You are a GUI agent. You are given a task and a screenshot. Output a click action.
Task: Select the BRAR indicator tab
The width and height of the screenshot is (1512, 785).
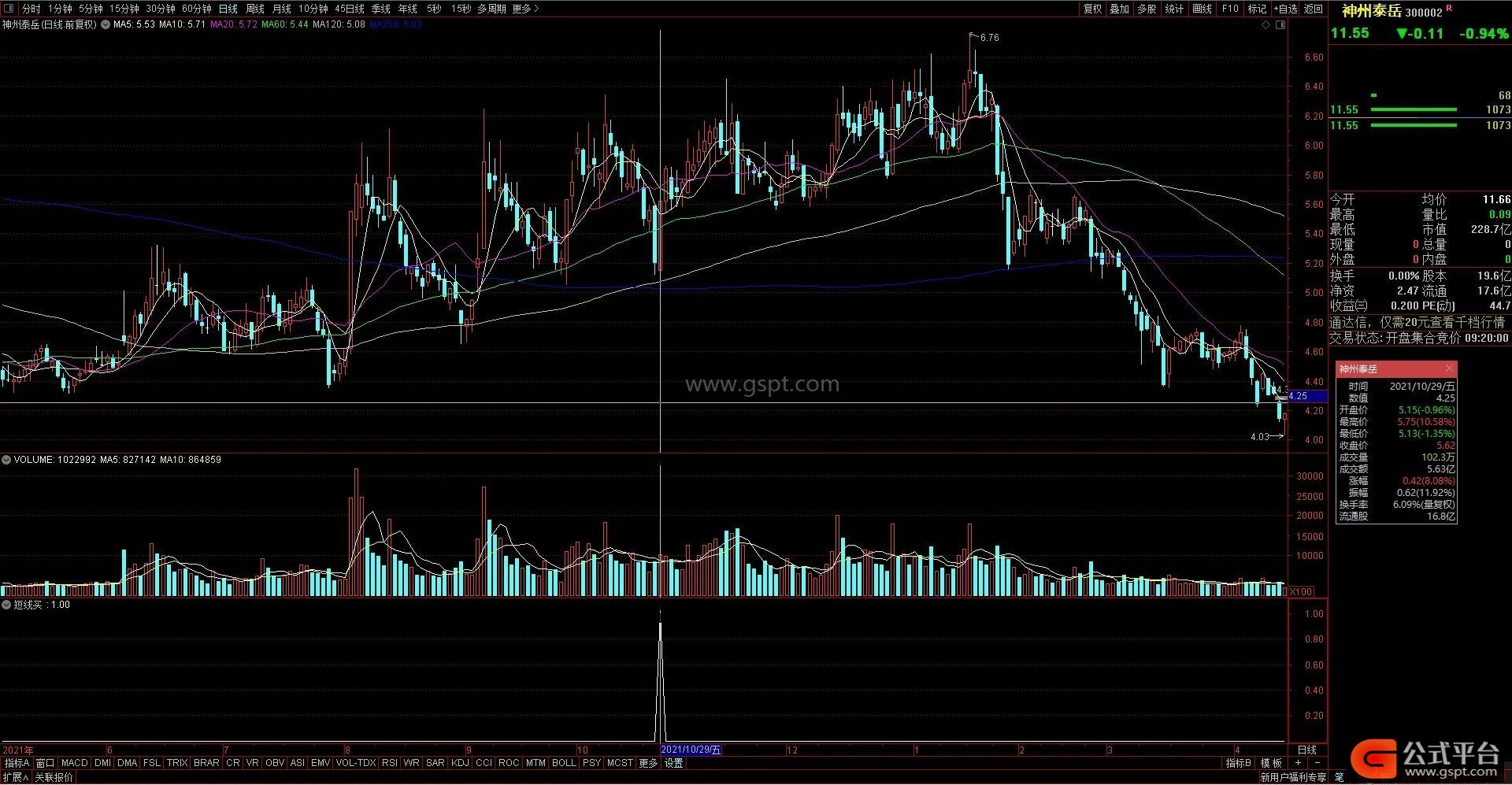[206, 763]
